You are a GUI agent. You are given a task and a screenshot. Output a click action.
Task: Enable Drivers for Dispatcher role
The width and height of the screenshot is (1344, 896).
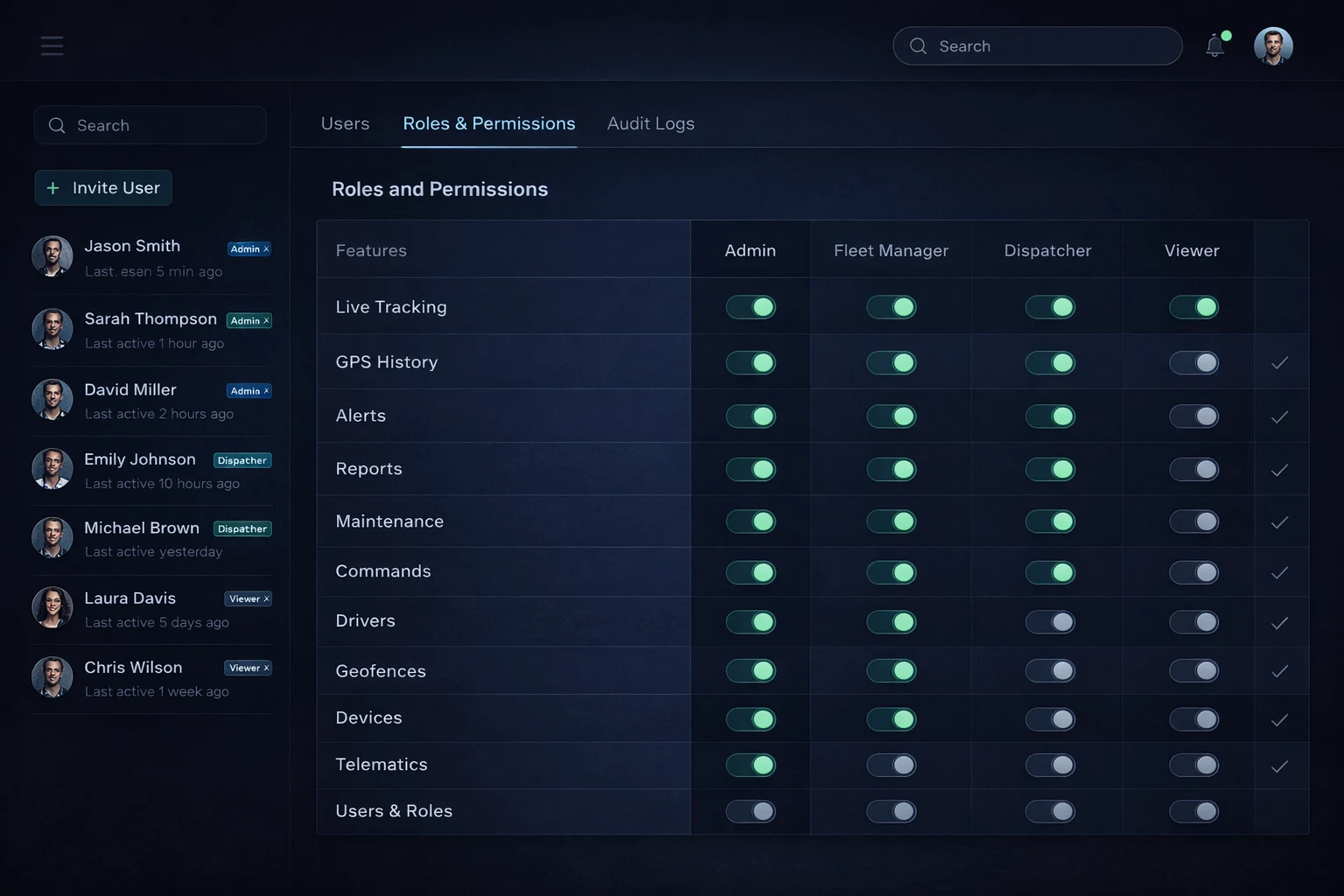tap(1050, 622)
